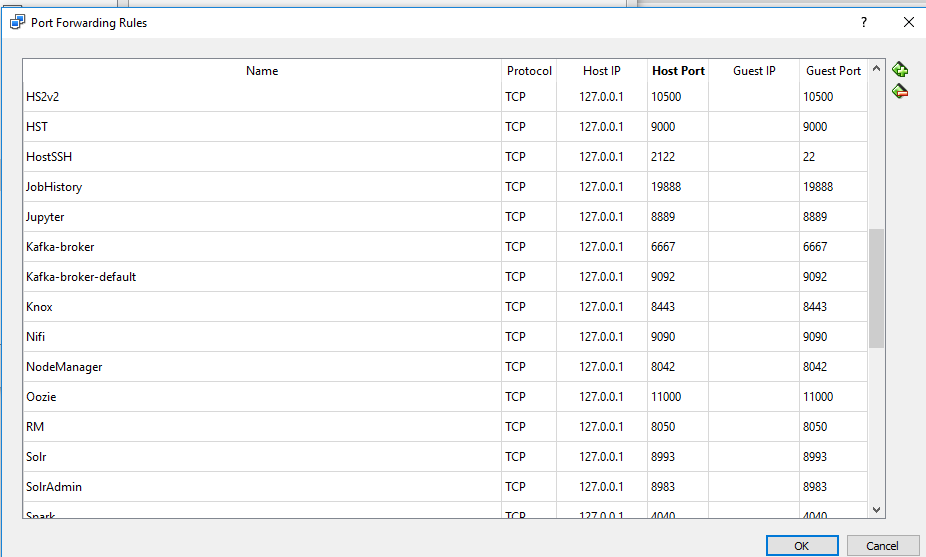The width and height of the screenshot is (926, 557).
Task: Select the HostSSH rule name
Action: 49,157
